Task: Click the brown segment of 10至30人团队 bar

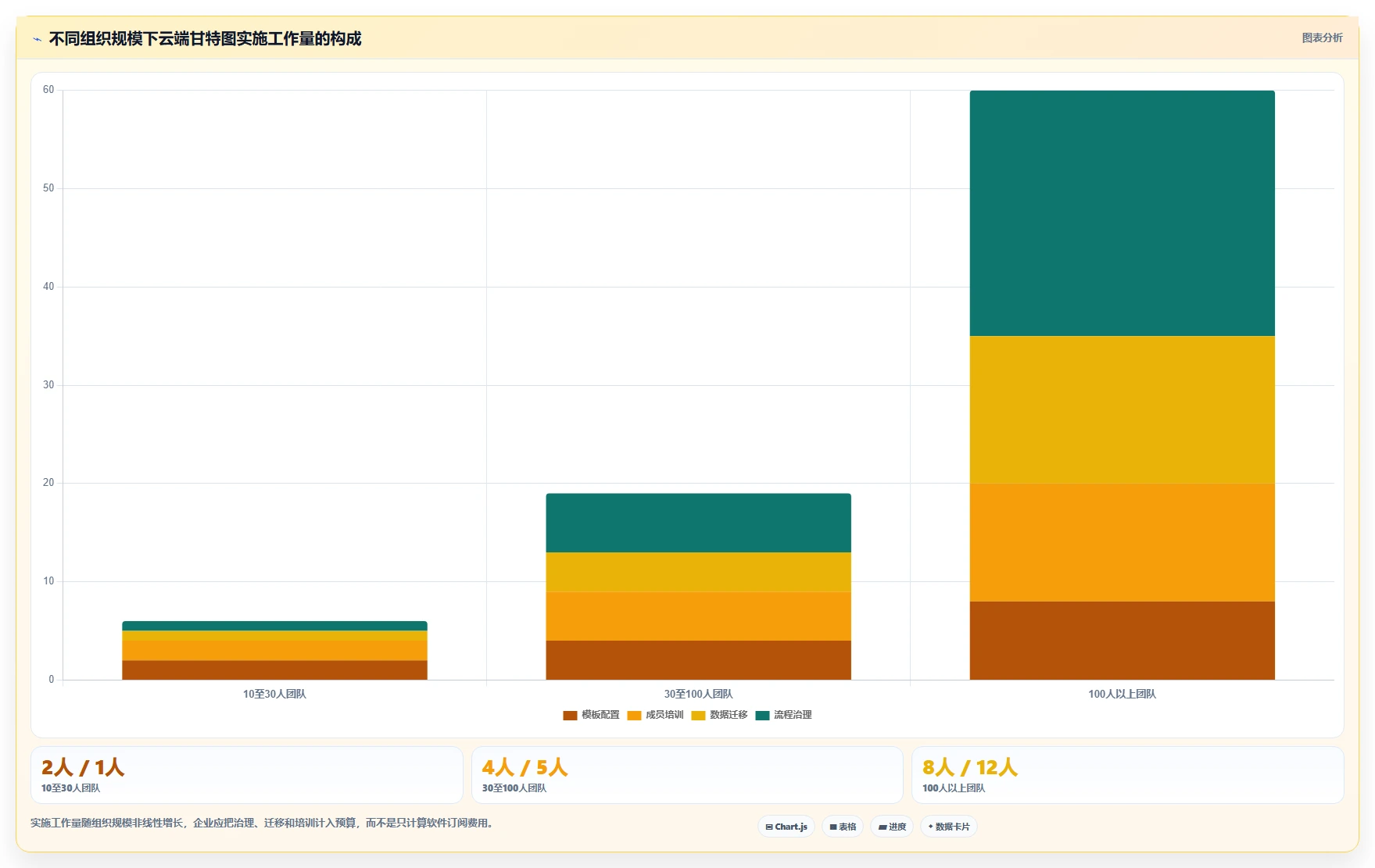Action: point(274,670)
